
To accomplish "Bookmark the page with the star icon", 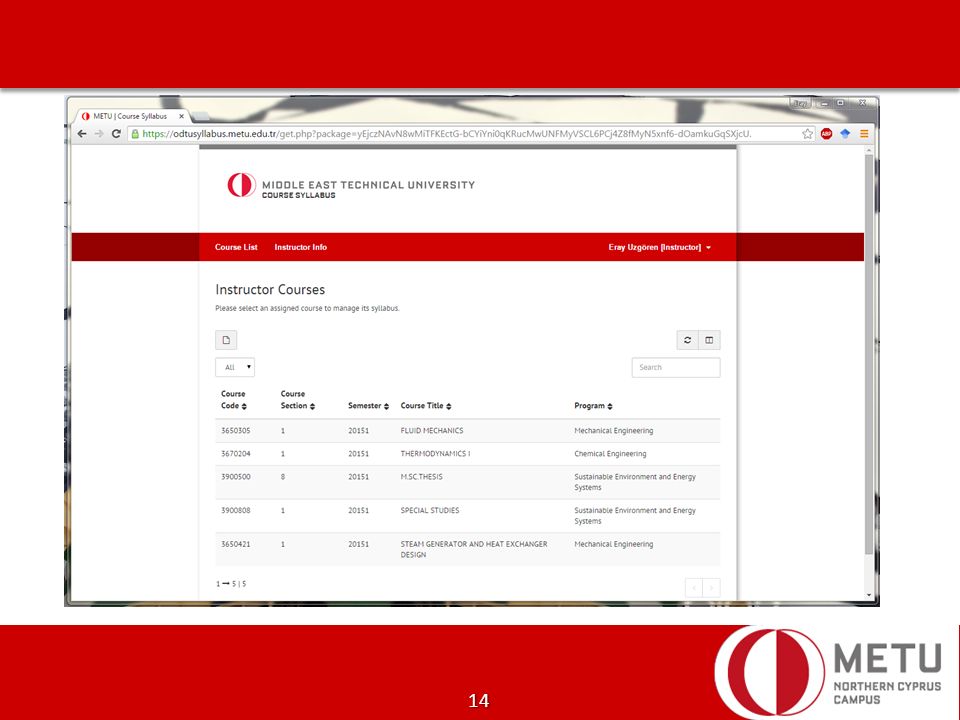I will tap(808, 133).
